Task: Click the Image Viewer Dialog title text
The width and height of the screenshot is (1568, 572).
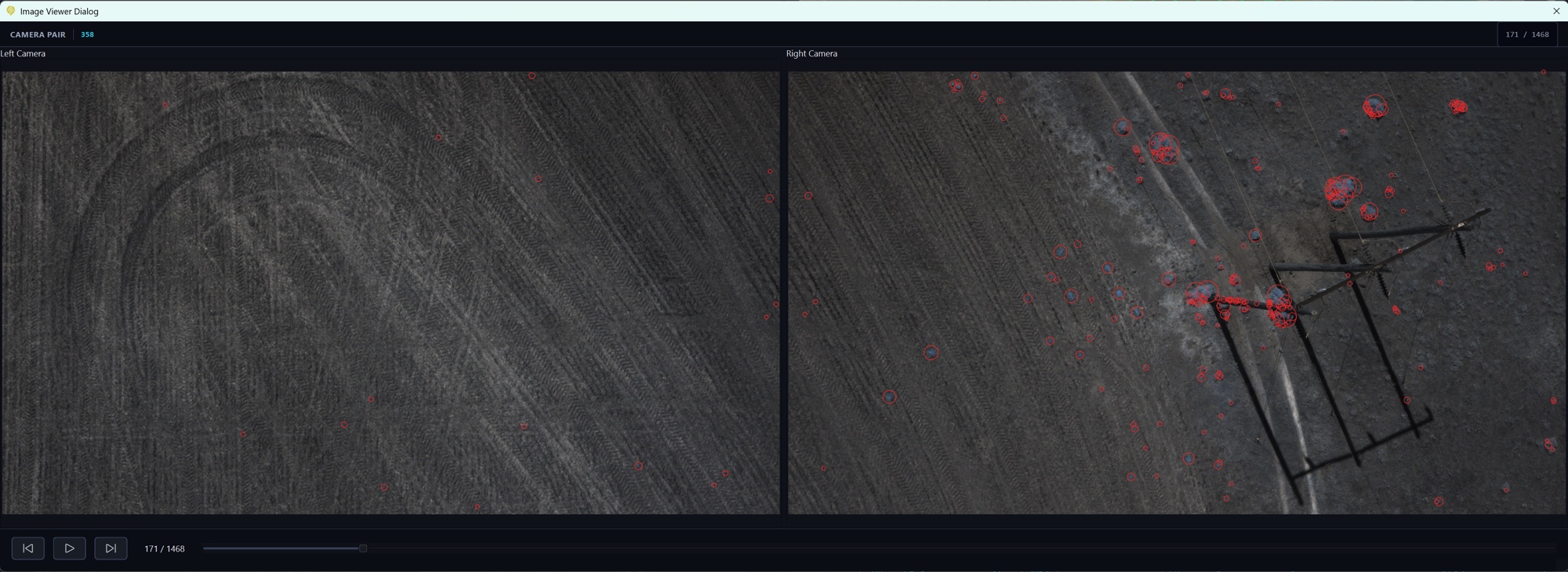Action: pos(60,11)
